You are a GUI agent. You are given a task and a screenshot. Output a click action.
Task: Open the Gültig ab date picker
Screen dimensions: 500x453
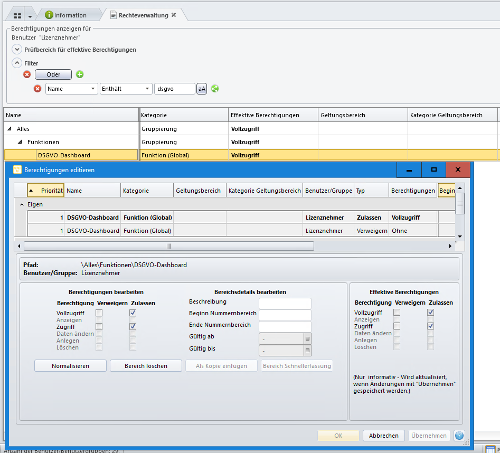click(307, 339)
